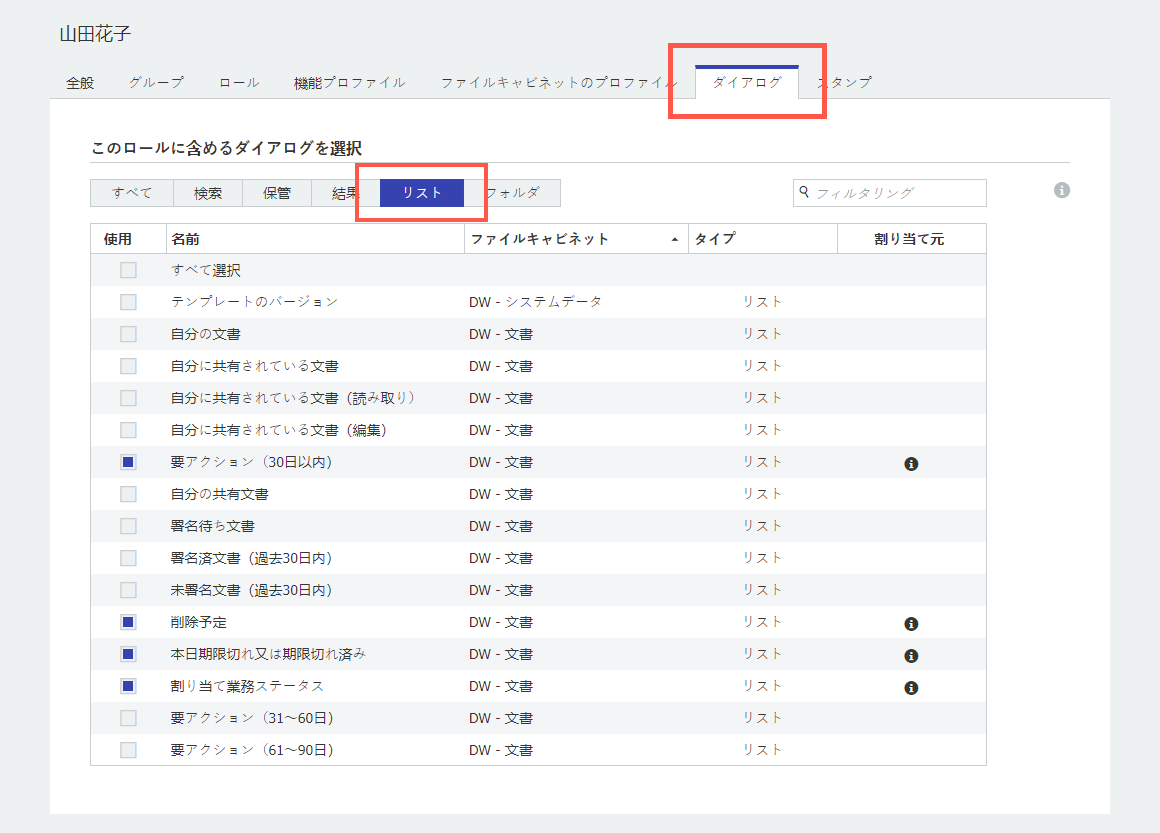Filter dialogs by 結果
This screenshot has height=833, width=1160.
click(x=345, y=193)
